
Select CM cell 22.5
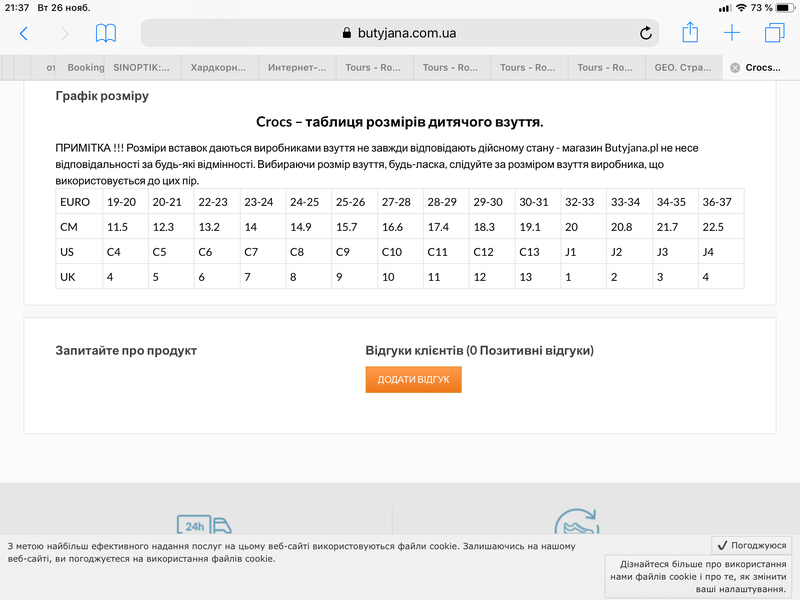[x=721, y=227]
